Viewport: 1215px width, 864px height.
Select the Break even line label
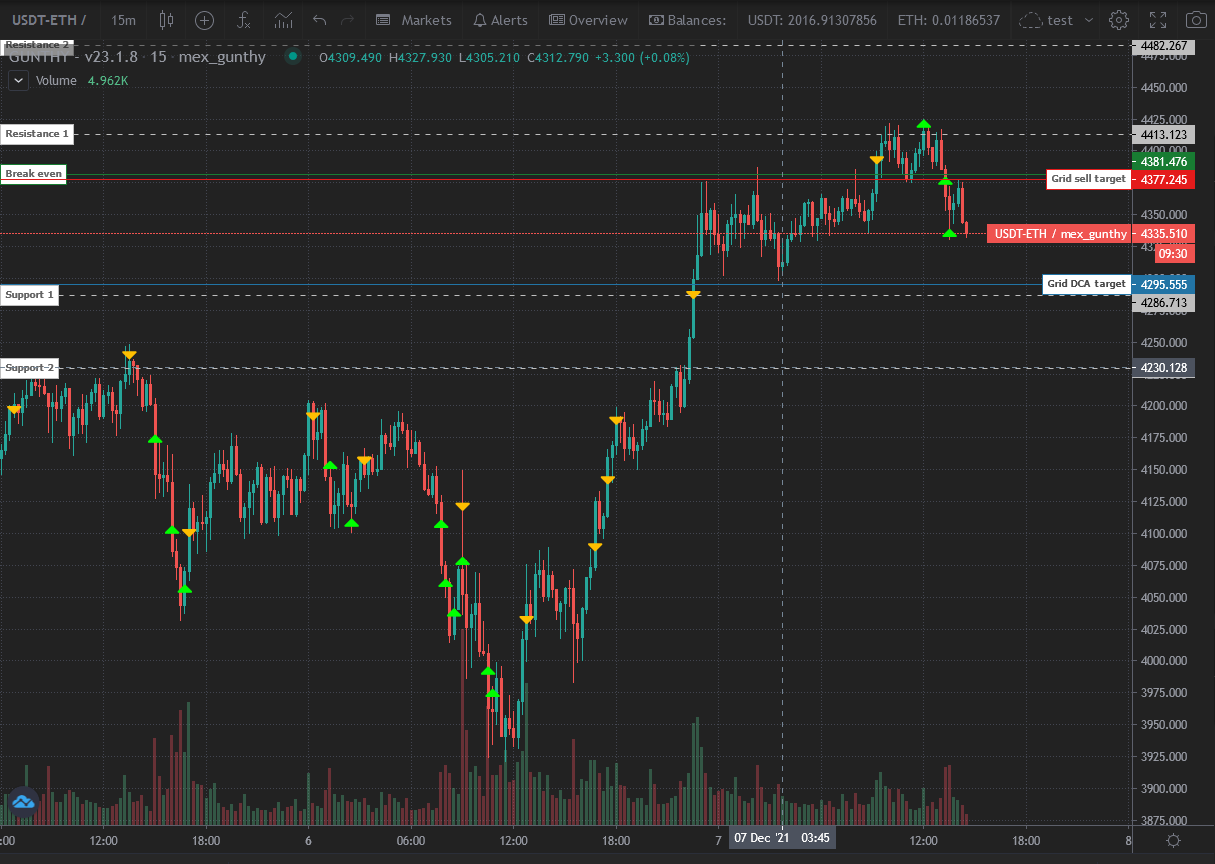(34, 174)
